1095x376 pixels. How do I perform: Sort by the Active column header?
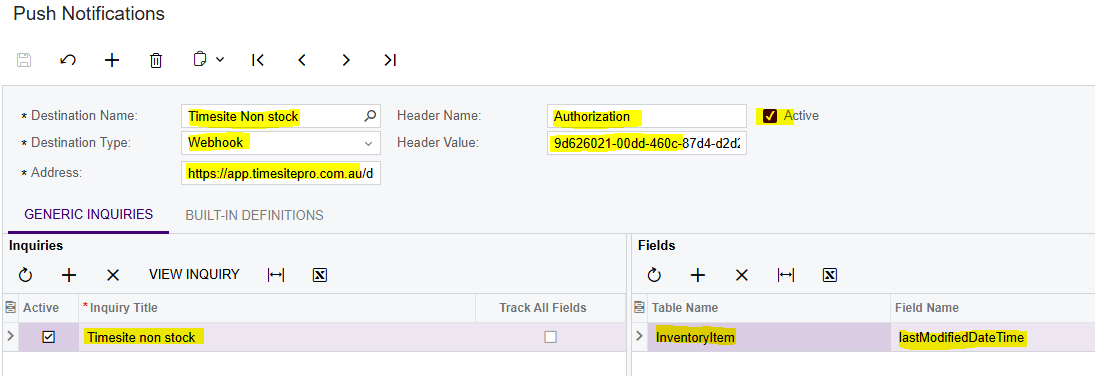[48, 308]
